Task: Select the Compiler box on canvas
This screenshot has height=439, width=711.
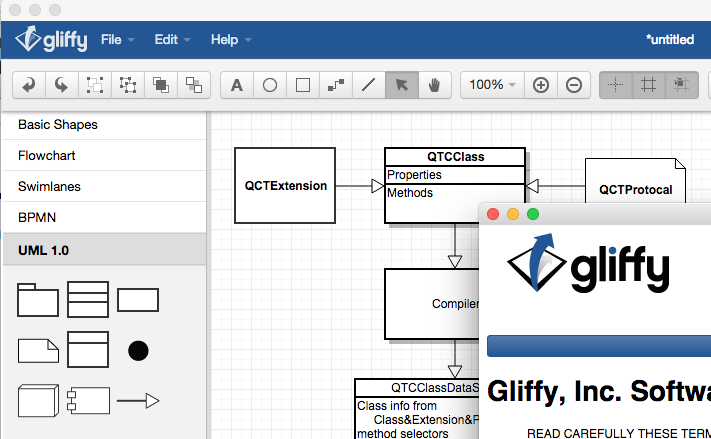Action: point(432,304)
